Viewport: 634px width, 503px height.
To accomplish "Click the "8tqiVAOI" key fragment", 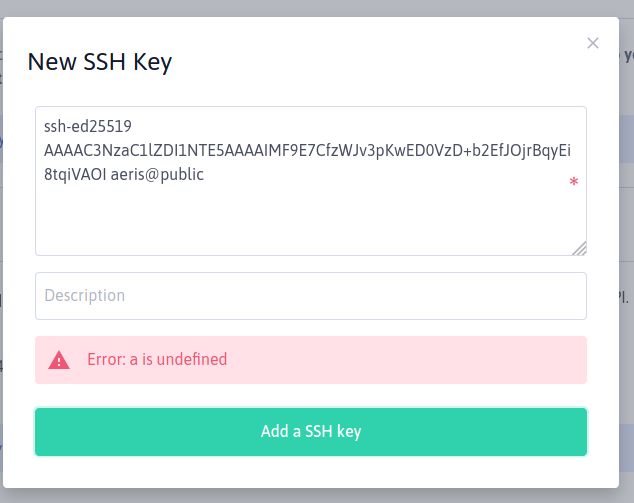I will [74, 175].
